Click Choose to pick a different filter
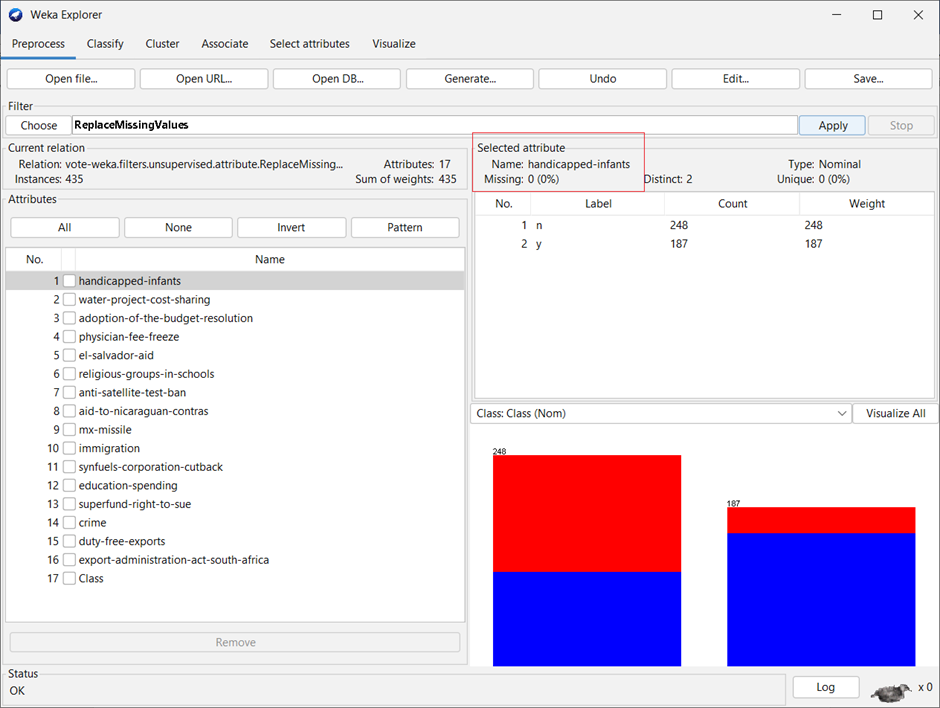Viewport: 940px width, 708px height. (37, 125)
